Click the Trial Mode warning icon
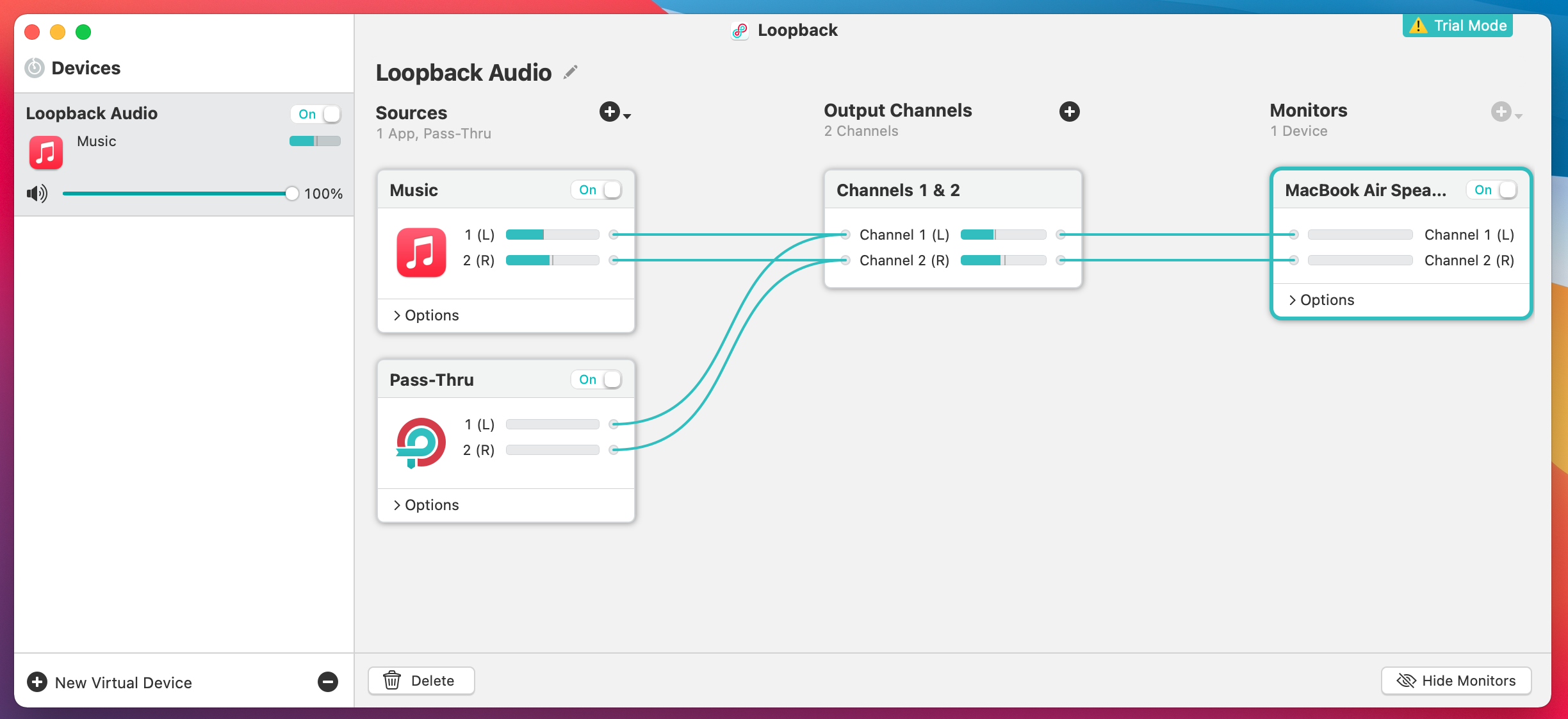The height and width of the screenshot is (719, 1568). click(1418, 26)
